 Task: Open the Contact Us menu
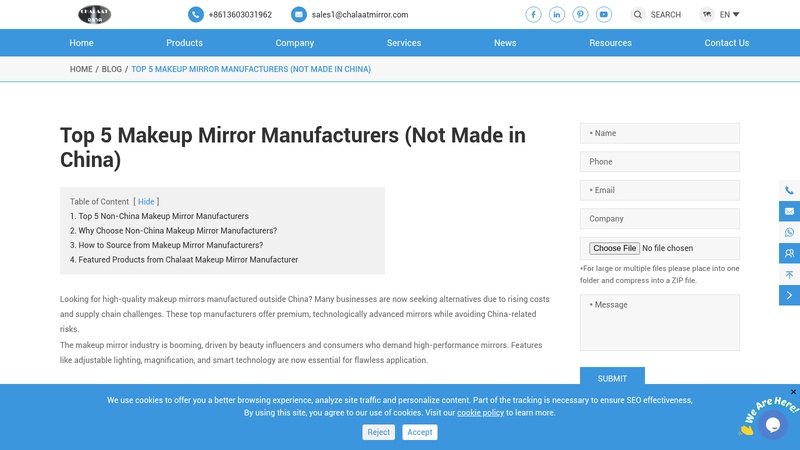pyautogui.click(x=727, y=43)
